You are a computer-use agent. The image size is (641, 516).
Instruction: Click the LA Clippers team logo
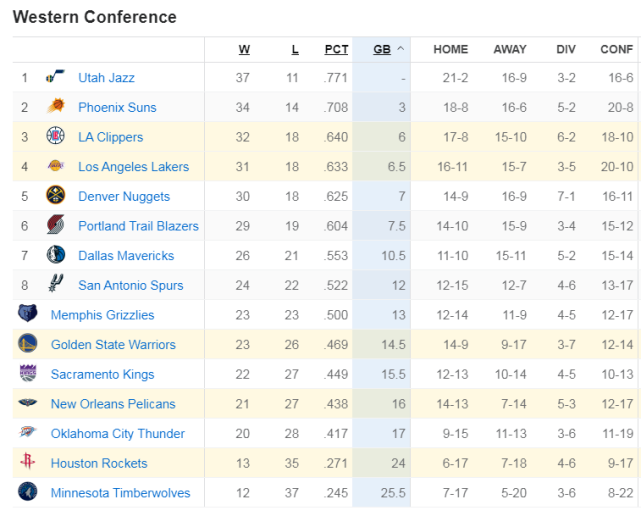[55, 137]
